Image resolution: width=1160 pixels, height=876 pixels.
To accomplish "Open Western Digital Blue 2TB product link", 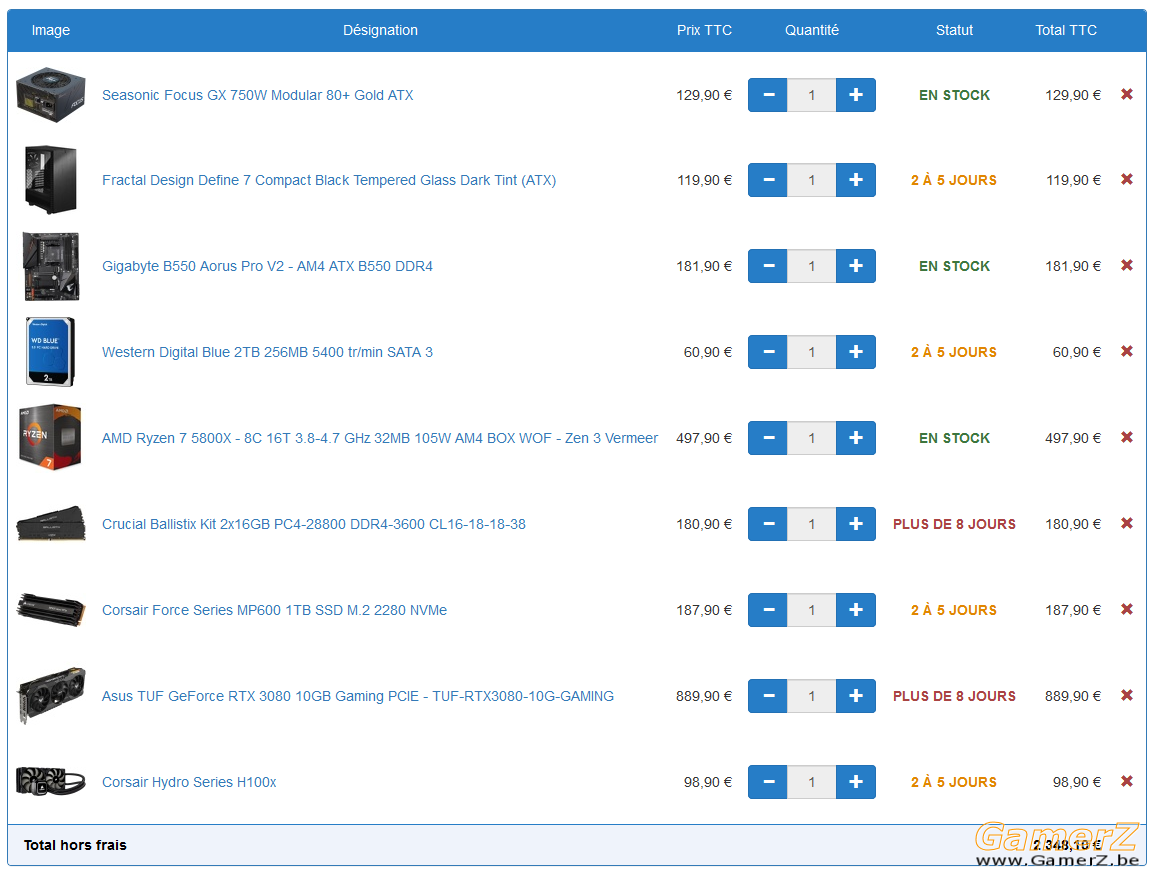I will (267, 352).
